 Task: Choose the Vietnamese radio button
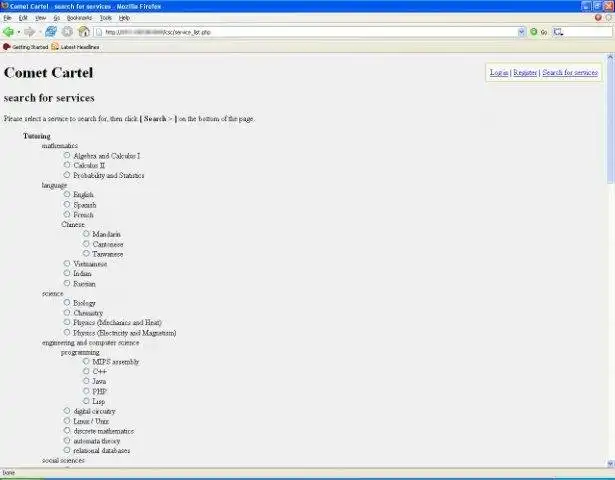(67, 264)
